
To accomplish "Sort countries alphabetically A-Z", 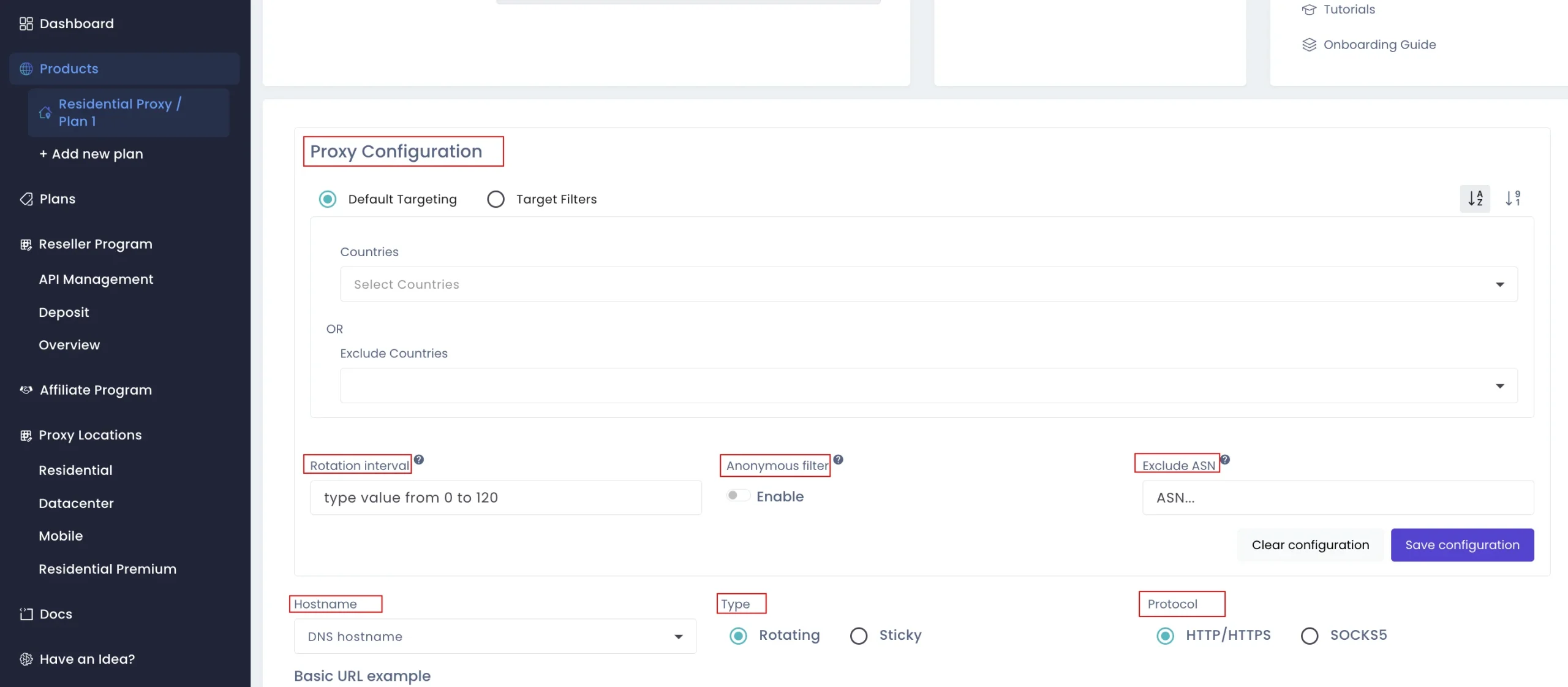I will tap(1475, 199).
